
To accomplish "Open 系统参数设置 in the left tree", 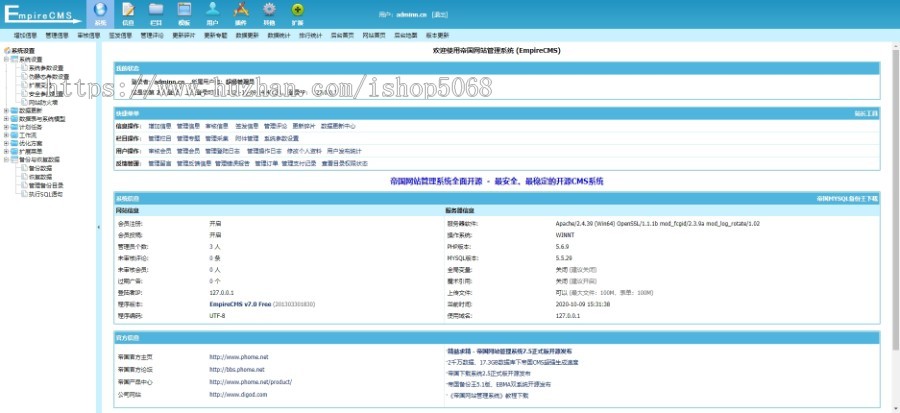I will click(x=46, y=68).
